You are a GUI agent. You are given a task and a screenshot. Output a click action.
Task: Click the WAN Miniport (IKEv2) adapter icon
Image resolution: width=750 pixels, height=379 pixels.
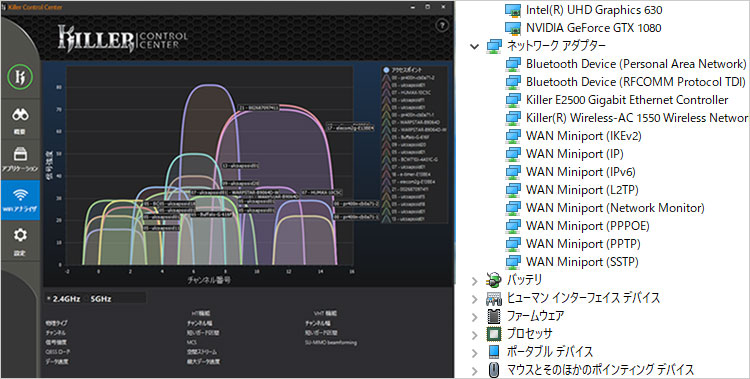513,136
